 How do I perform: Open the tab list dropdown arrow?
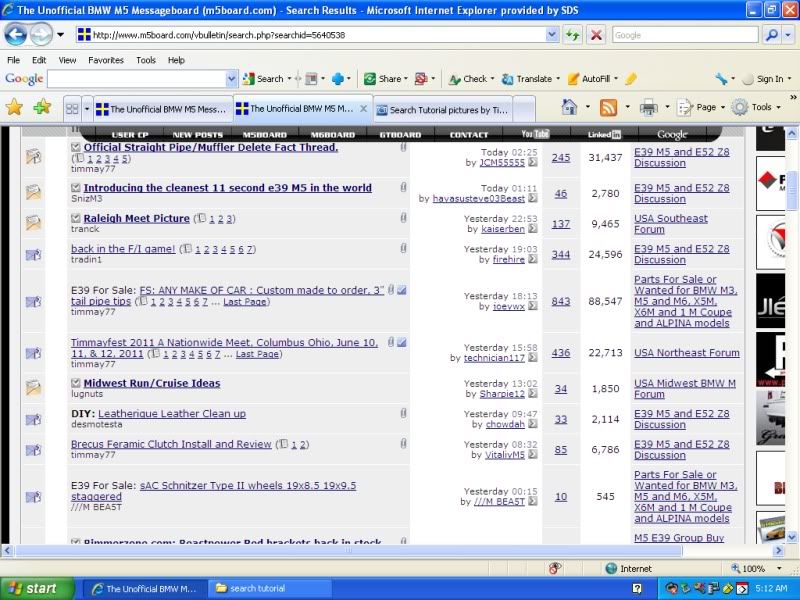point(87,109)
